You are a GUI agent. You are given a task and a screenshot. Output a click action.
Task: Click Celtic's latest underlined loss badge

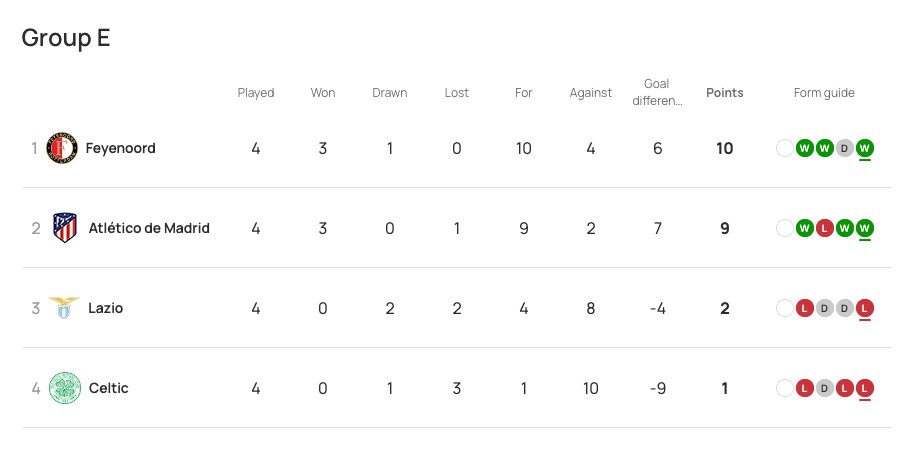point(865,388)
